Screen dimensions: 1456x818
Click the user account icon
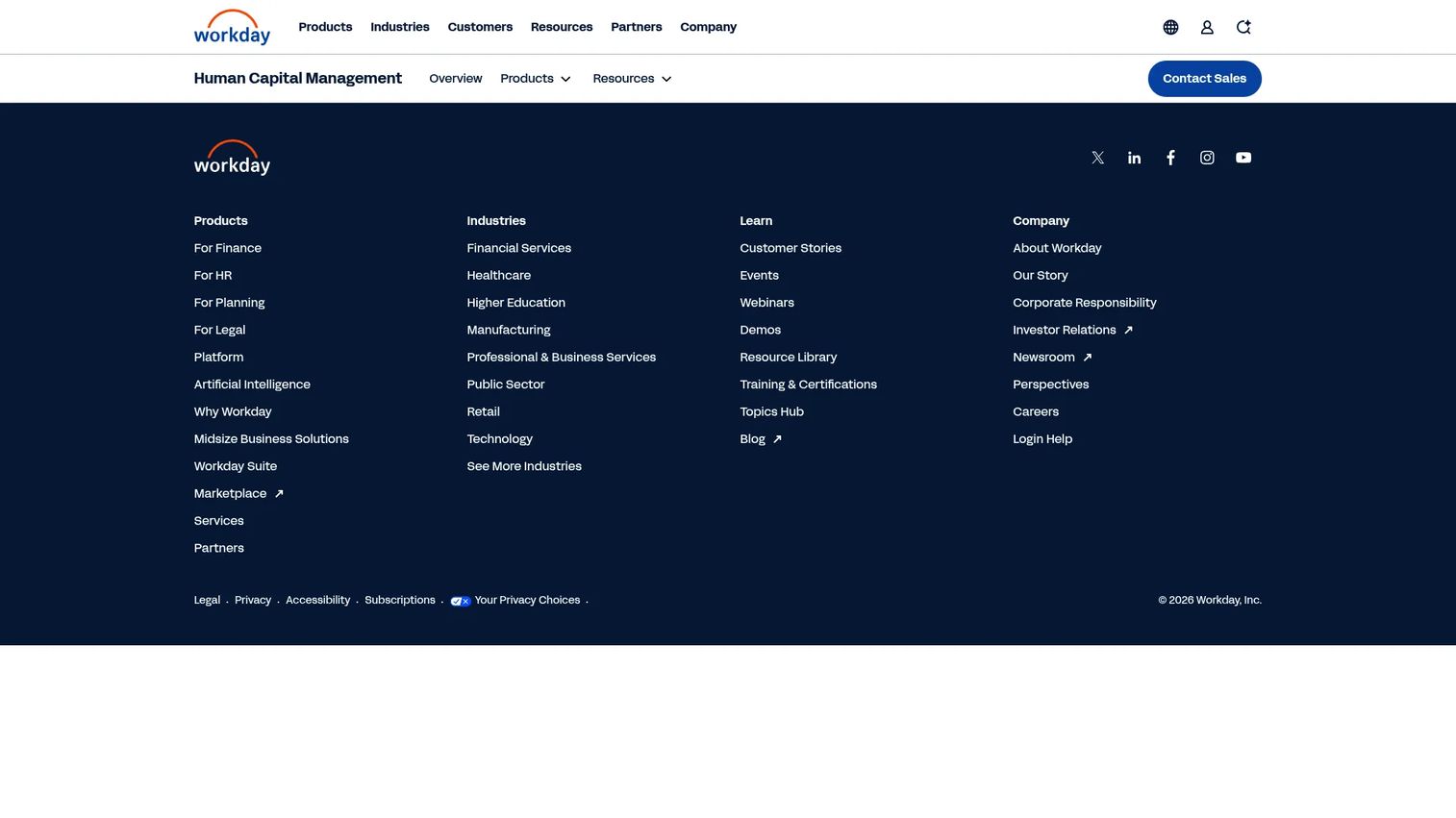click(x=1207, y=27)
